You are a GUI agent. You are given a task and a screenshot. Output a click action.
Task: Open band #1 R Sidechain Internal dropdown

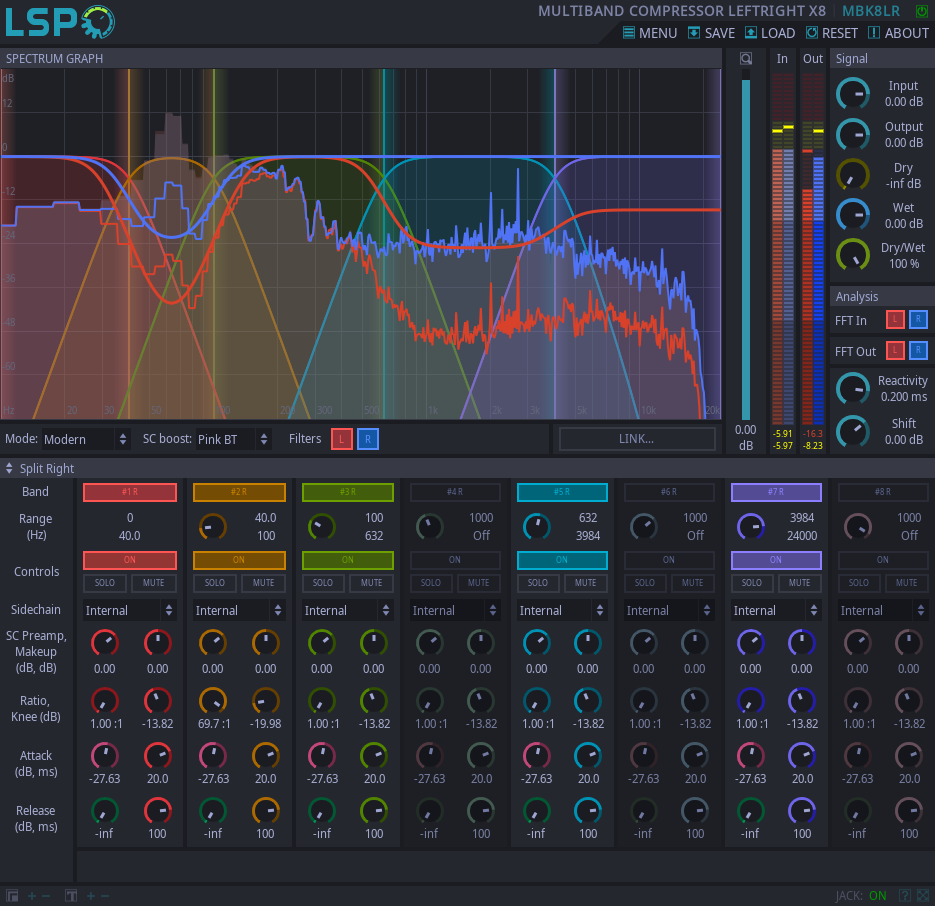[x=129, y=610]
